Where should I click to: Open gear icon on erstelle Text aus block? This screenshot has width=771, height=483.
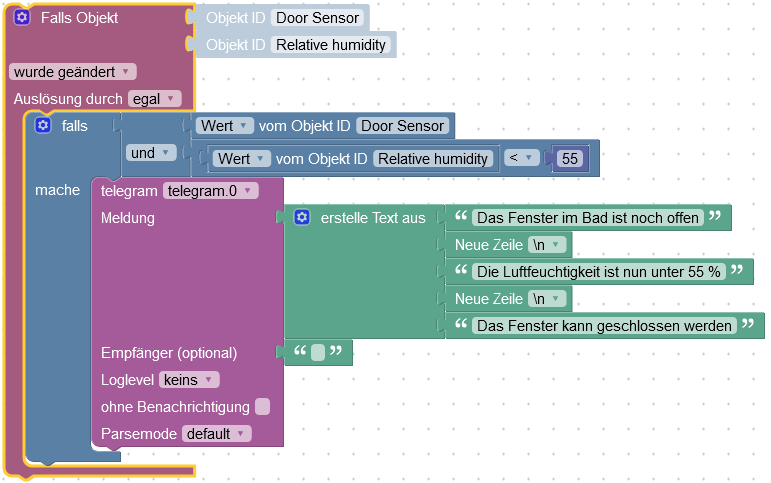coord(302,217)
